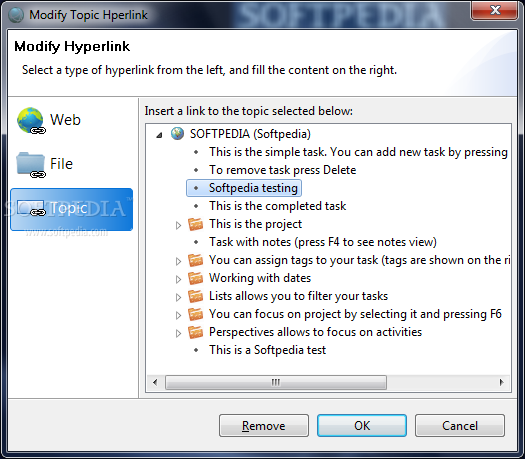Expand the focus on project F6 node
Screen dimensions: 525x459
pyautogui.click(x=178, y=315)
